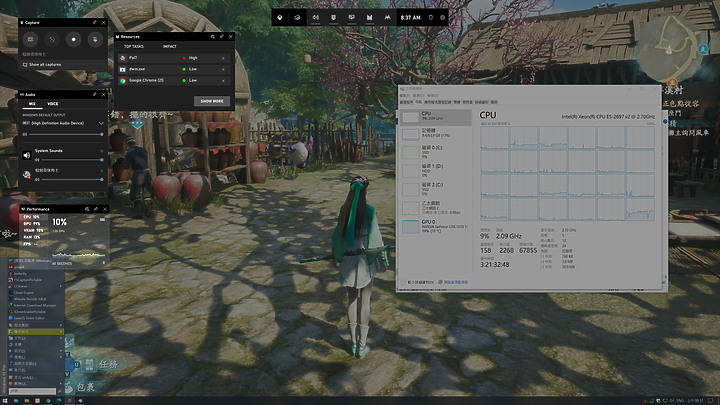Select the VRAM metric in Performance widget
This screenshot has height=405, width=720.
coord(33,231)
